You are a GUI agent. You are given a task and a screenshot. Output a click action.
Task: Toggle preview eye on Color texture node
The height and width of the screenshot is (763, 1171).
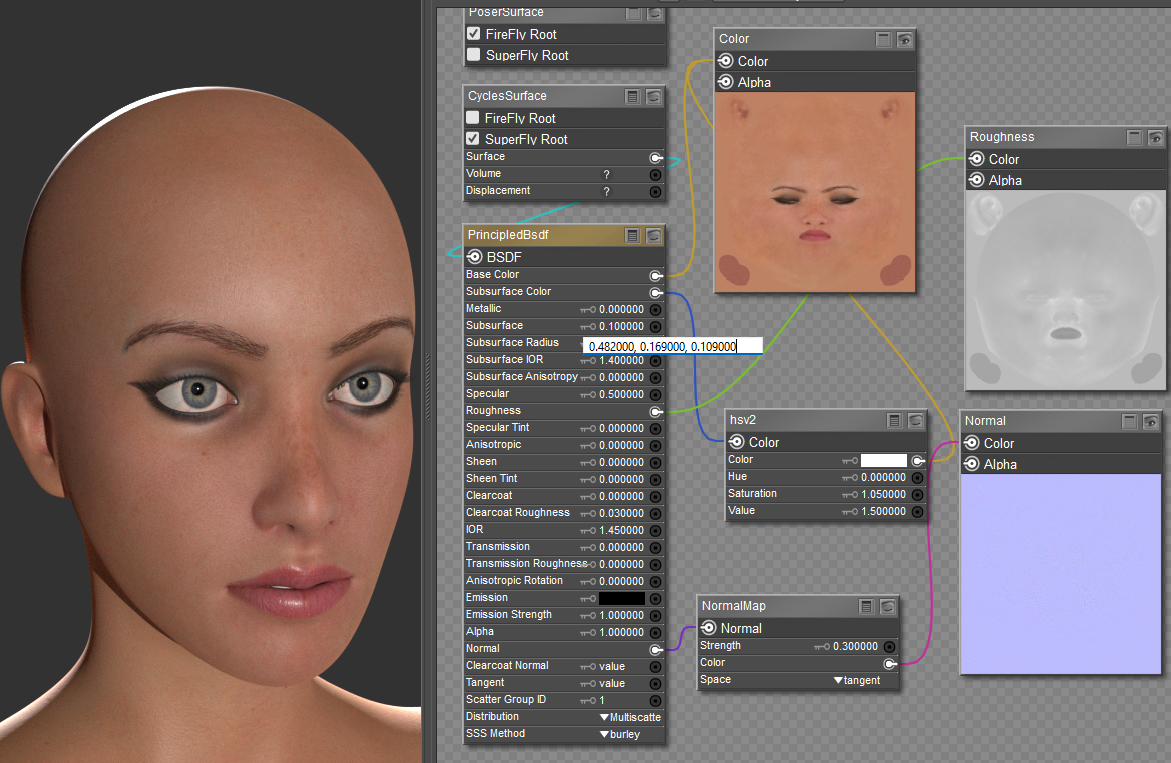click(x=905, y=40)
